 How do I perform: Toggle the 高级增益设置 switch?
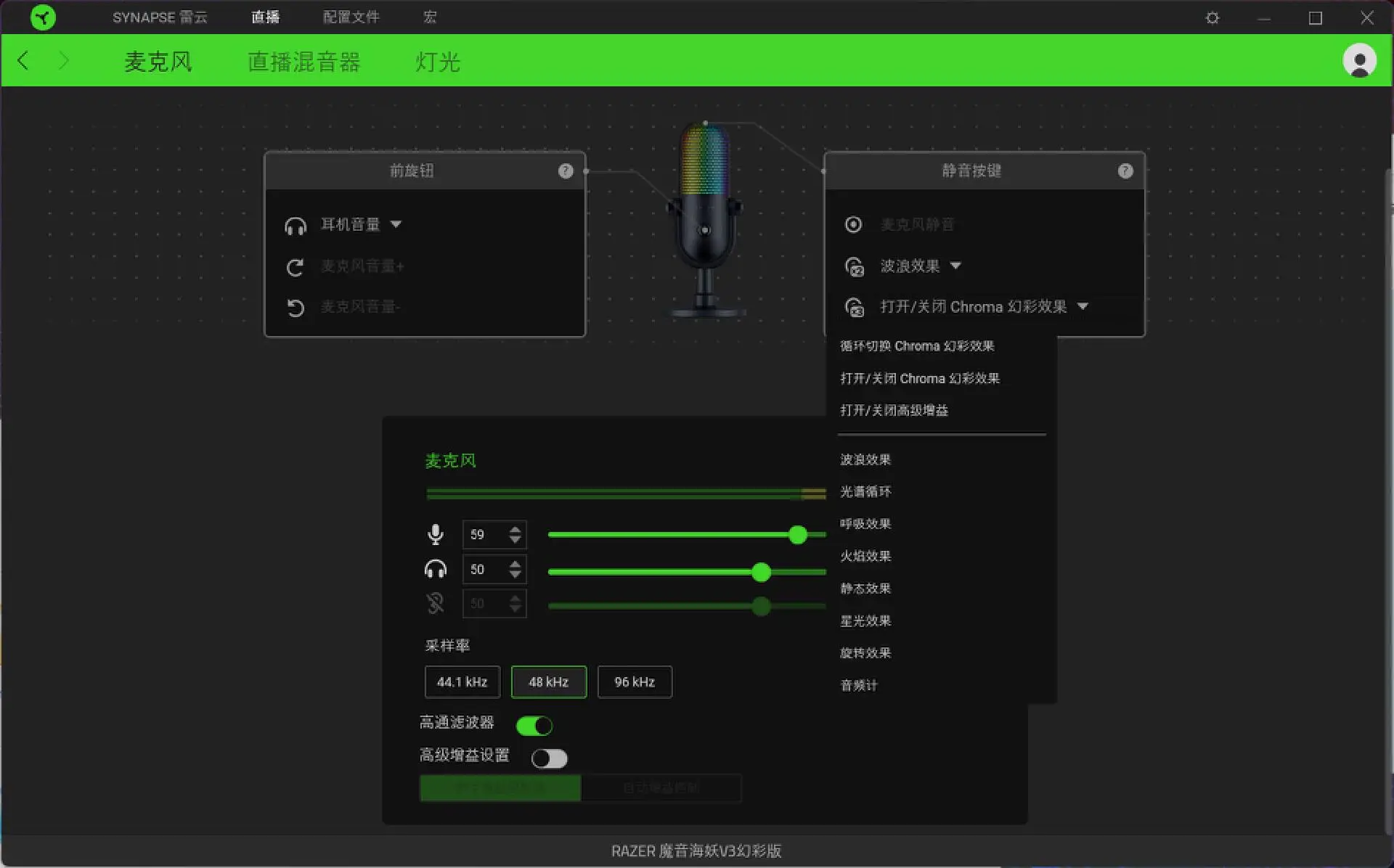[x=550, y=758]
